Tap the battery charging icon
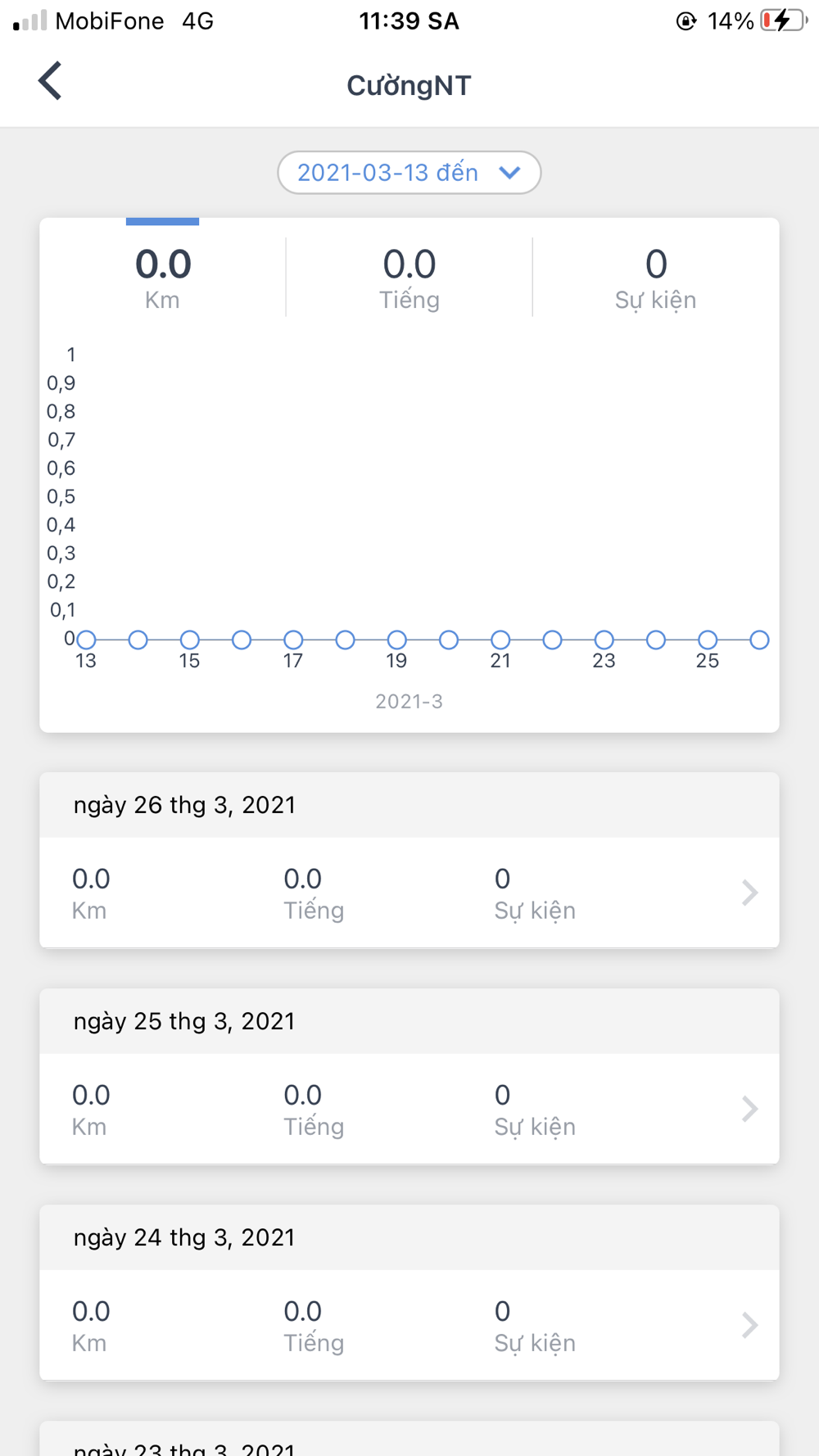 (x=784, y=20)
